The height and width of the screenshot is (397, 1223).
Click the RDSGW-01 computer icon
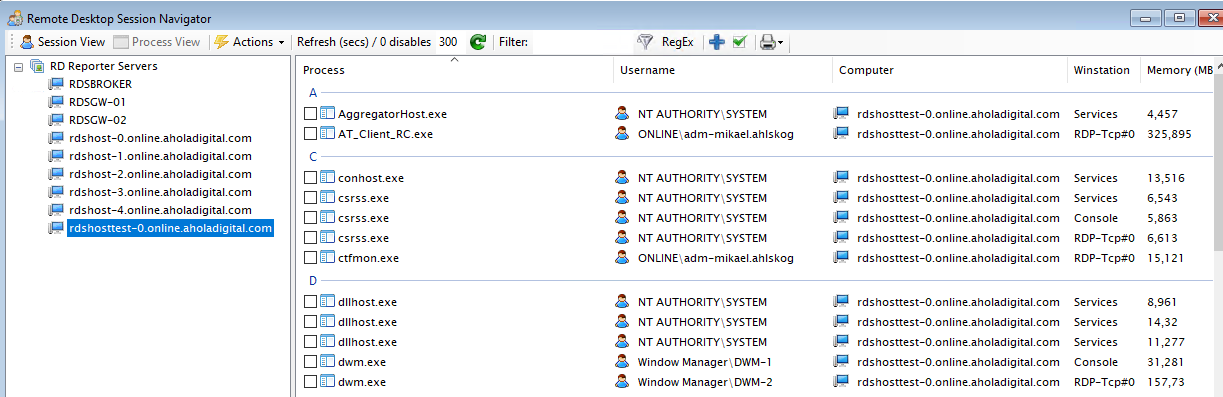tap(56, 102)
